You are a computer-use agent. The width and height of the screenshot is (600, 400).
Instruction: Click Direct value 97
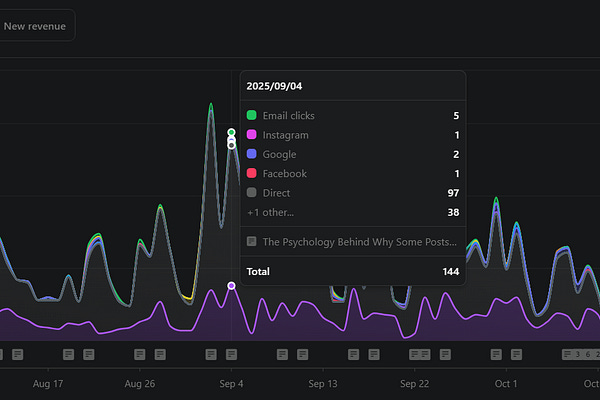point(453,193)
